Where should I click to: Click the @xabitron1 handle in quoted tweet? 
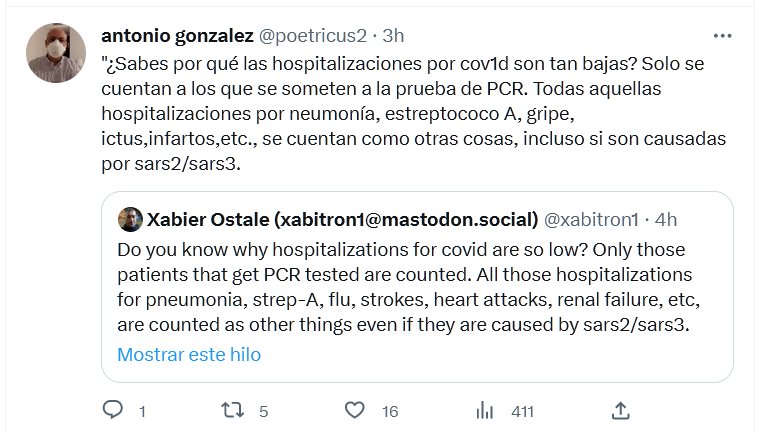click(591, 219)
